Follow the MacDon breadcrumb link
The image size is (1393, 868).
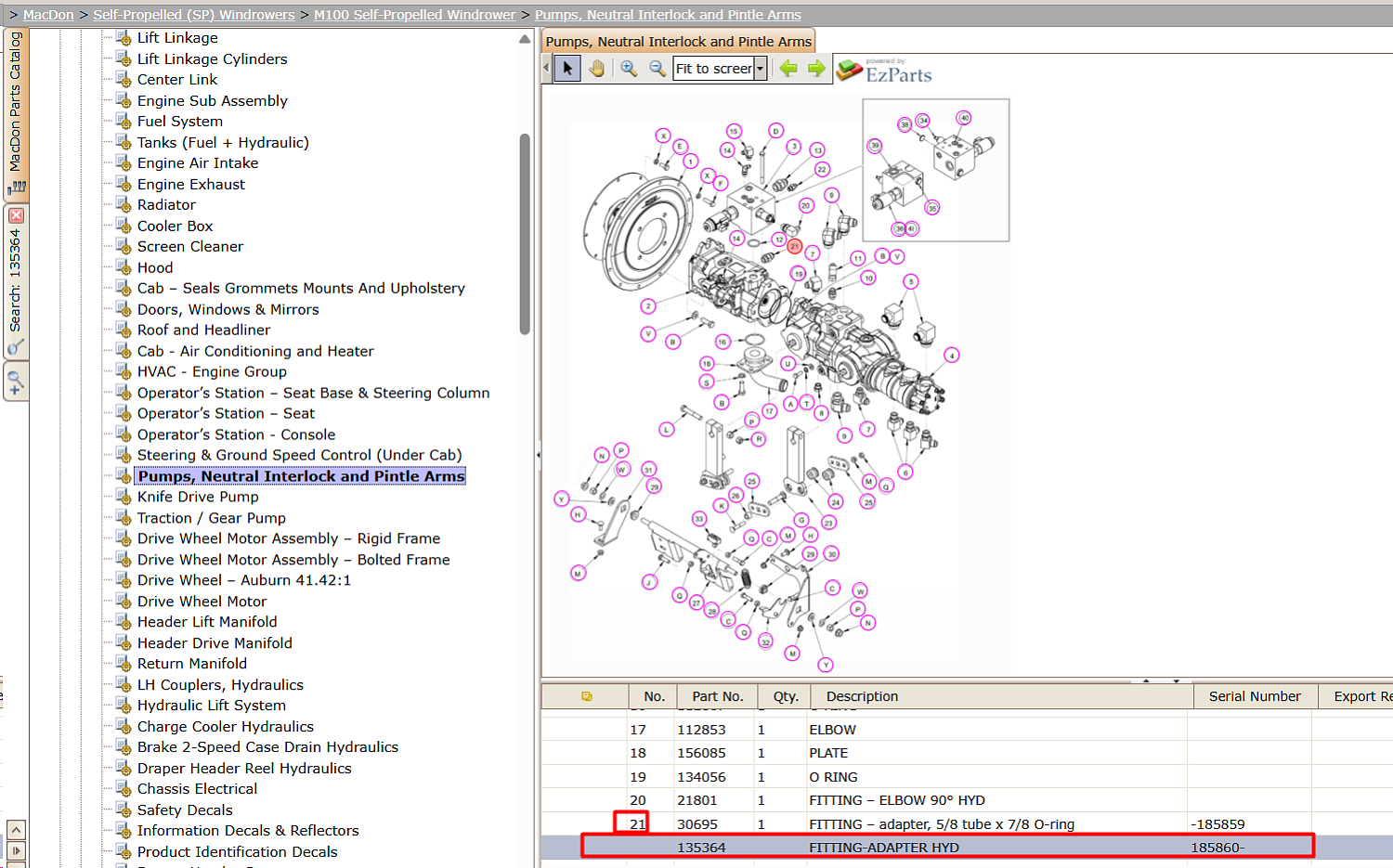(x=48, y=15)
